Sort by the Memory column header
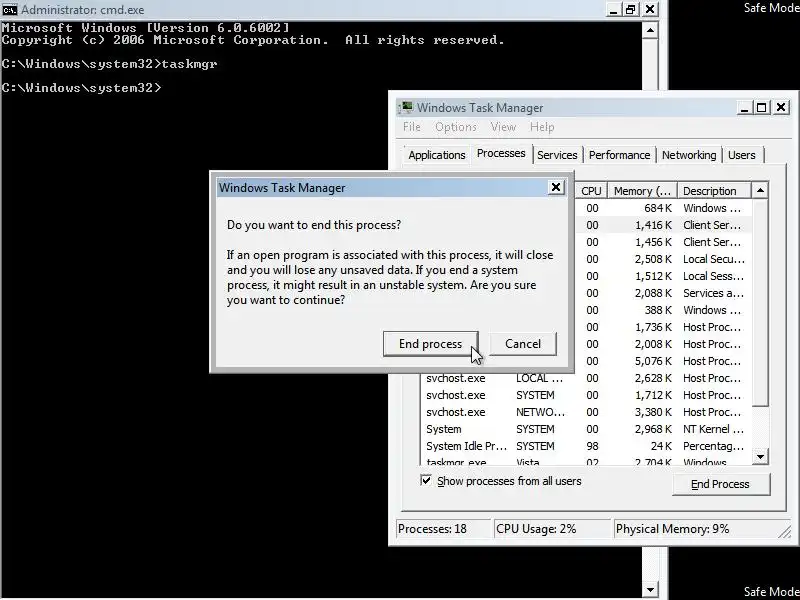800x600 pixels. point(642,191)
